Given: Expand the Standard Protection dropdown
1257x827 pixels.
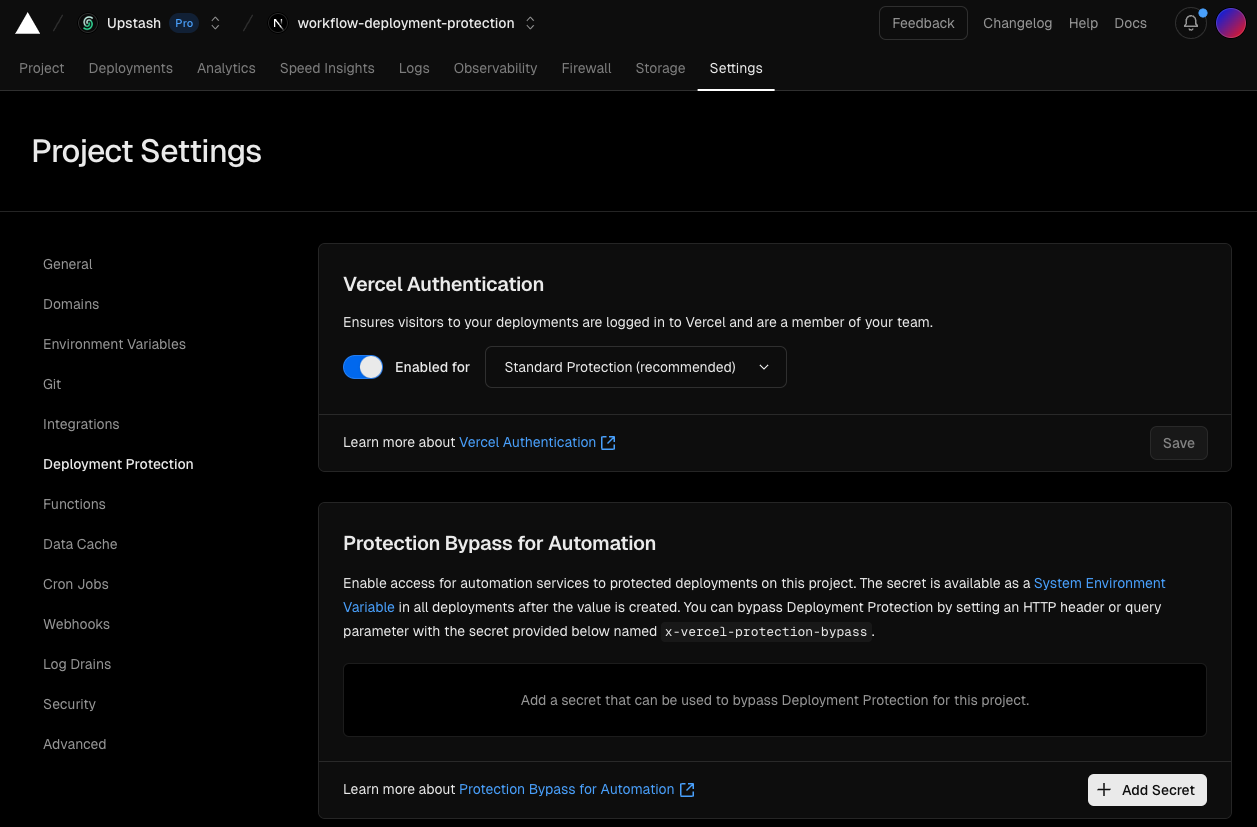Looking at the screenshot, I should [636, 367].
